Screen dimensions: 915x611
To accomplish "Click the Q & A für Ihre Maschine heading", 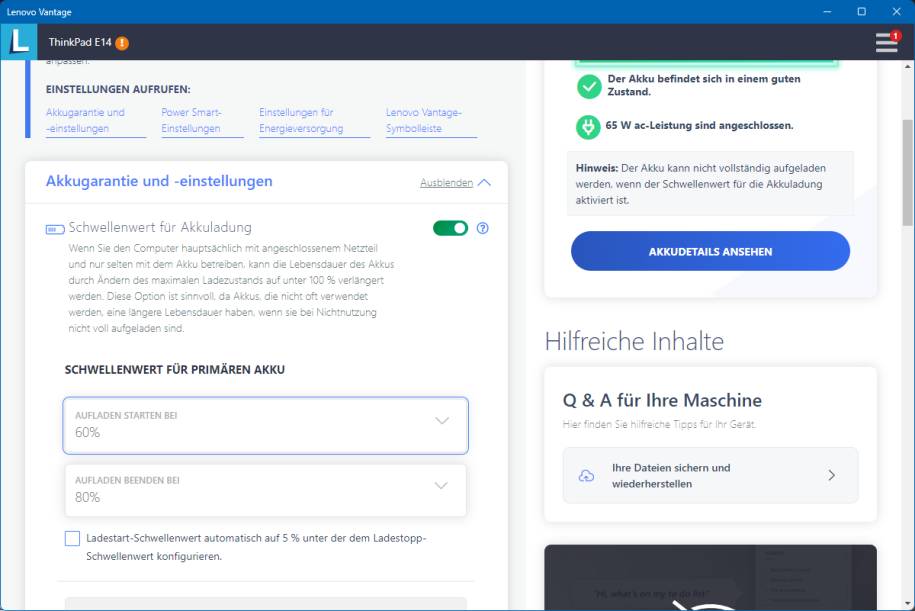I will 662,400.
